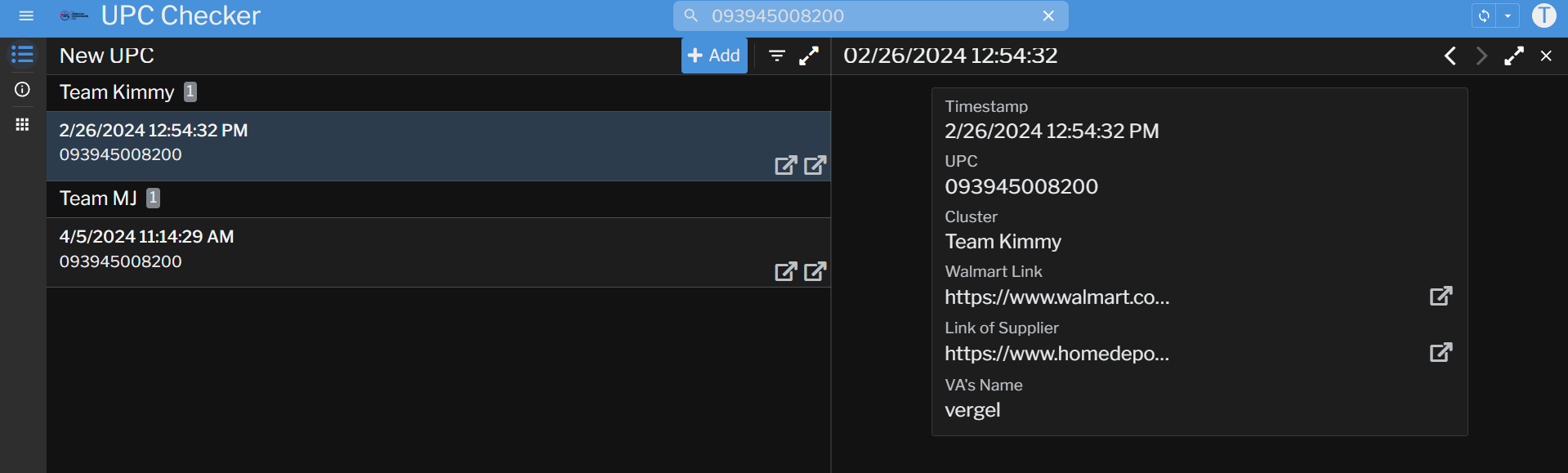Open Walmart Link in detail panel

pos(1441,296)
